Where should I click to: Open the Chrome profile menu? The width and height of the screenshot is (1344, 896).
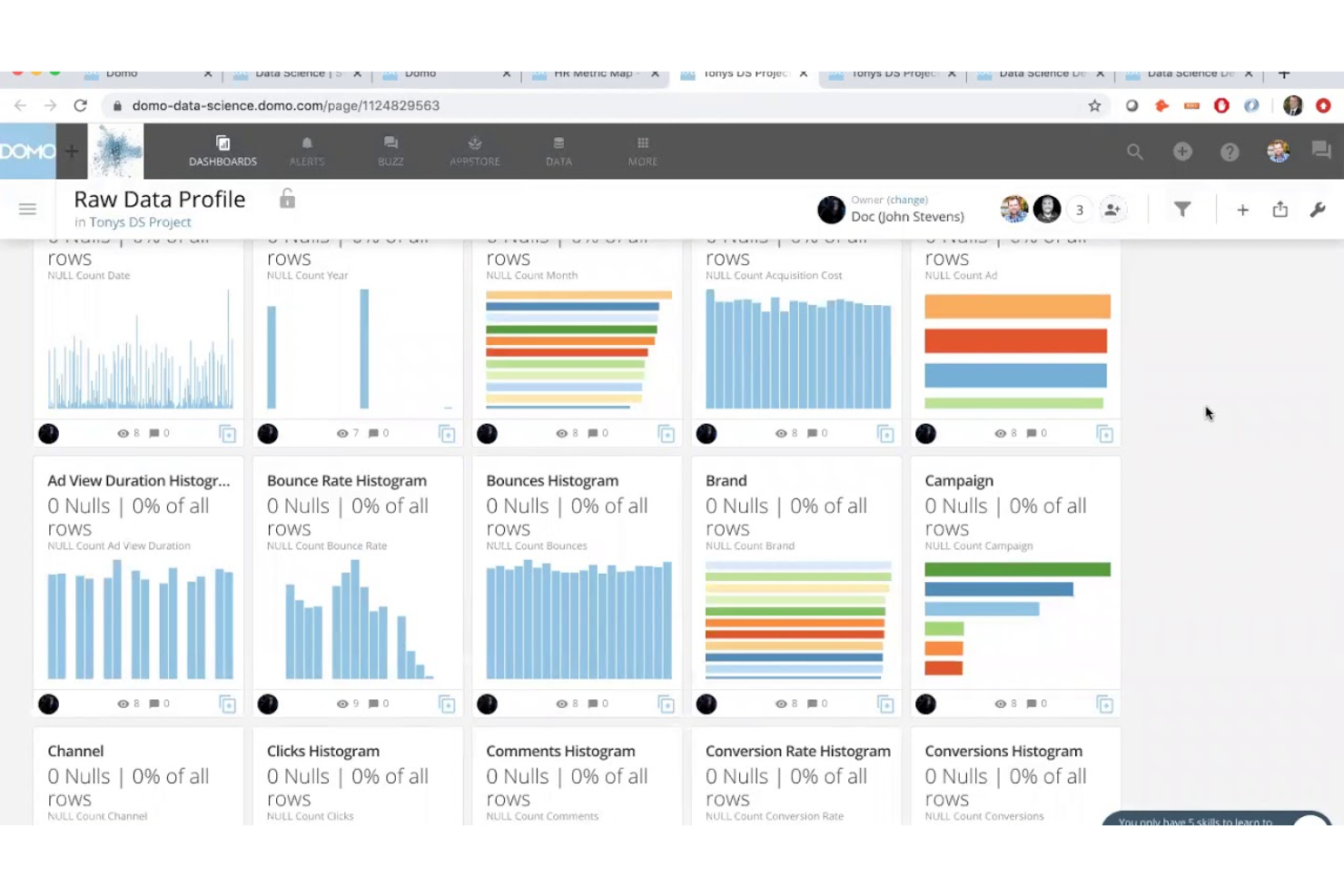pos(1292,105)
